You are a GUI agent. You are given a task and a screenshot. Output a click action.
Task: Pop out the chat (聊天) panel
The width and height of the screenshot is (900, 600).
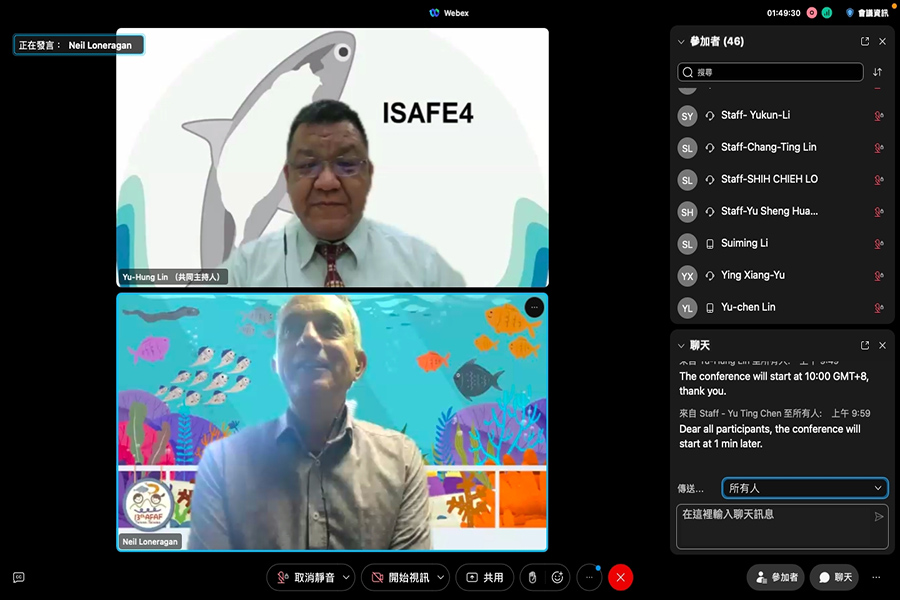865,346
